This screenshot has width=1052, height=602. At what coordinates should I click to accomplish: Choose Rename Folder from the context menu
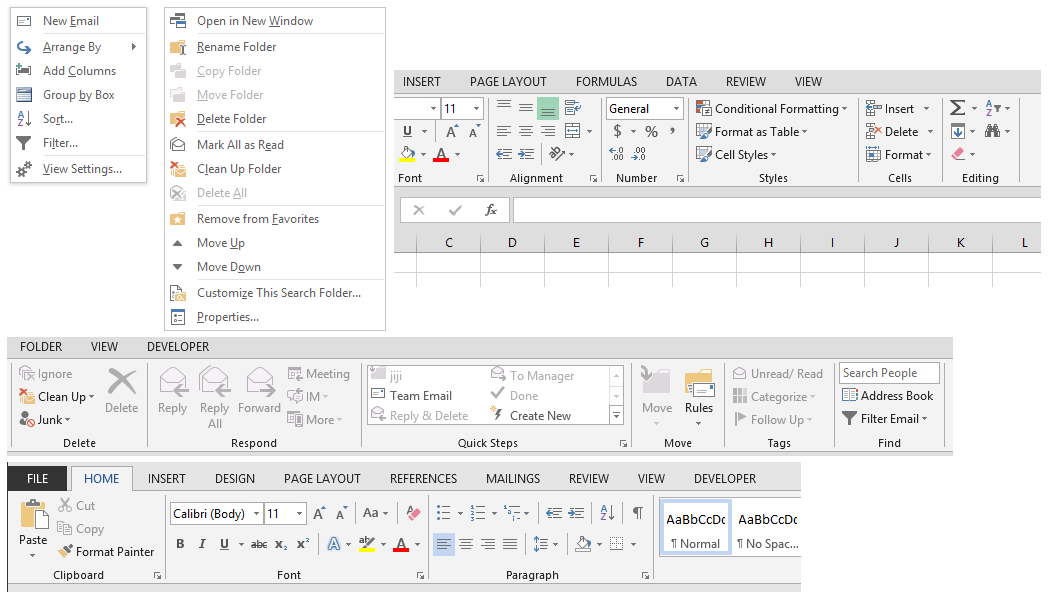pyautogui.click(x=236, y=47)
